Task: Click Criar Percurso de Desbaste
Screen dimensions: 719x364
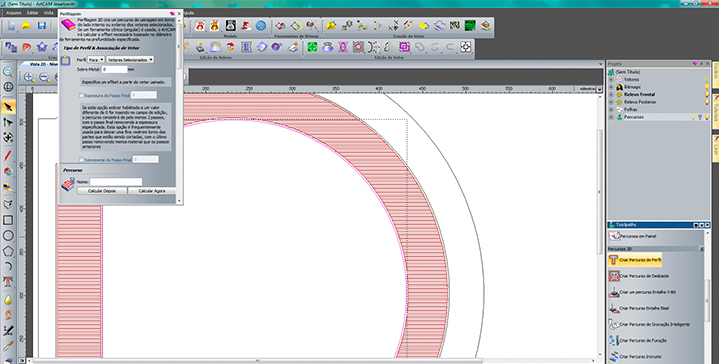Action: 639,276
